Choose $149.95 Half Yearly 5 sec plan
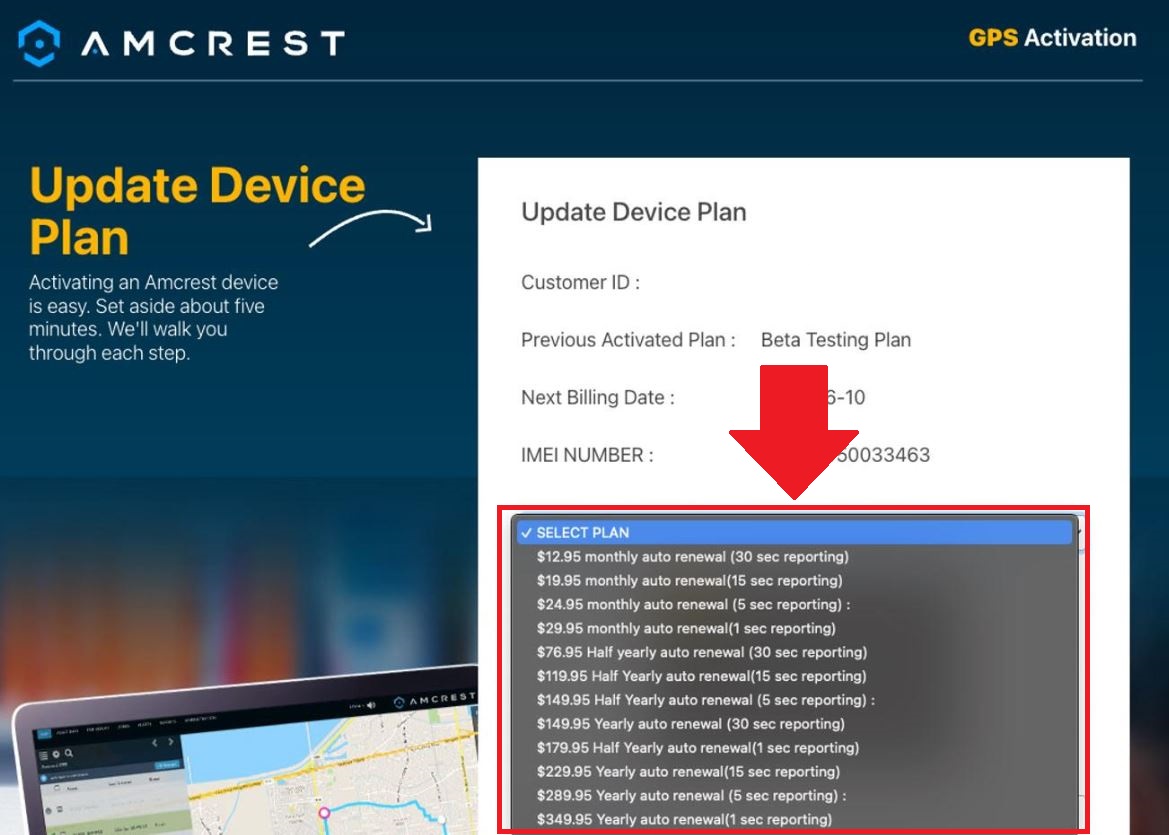The height and width of the screenshot is (835, 1169). coord(793,700)
